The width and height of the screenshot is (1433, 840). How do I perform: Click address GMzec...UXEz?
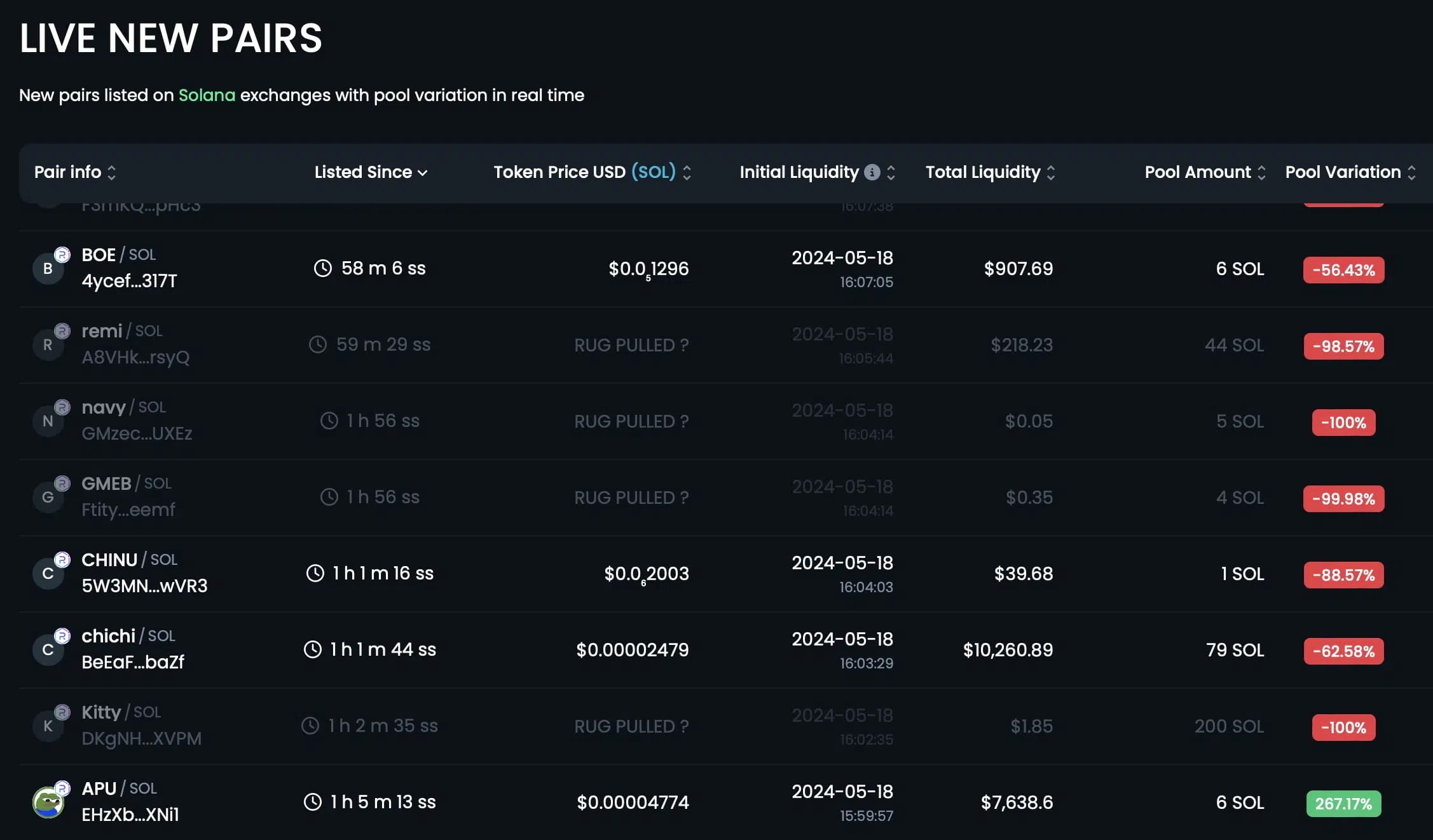click(137, 433)
